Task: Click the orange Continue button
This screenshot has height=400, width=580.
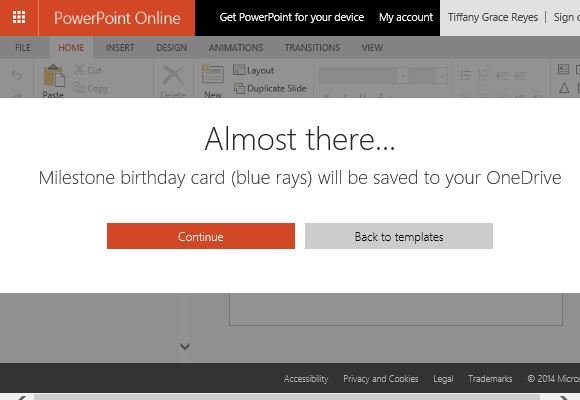Action: [x=201, y=236]
